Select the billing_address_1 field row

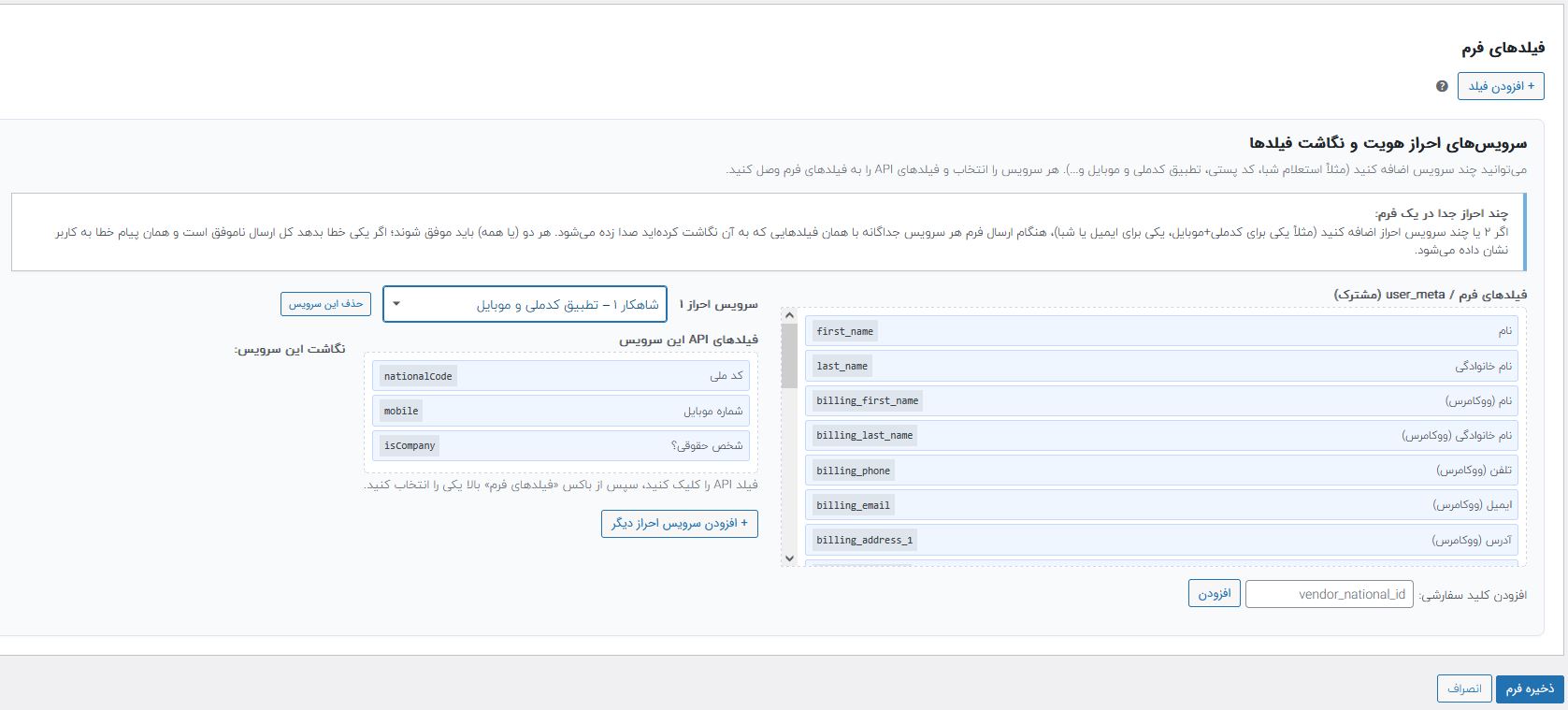1161,540
